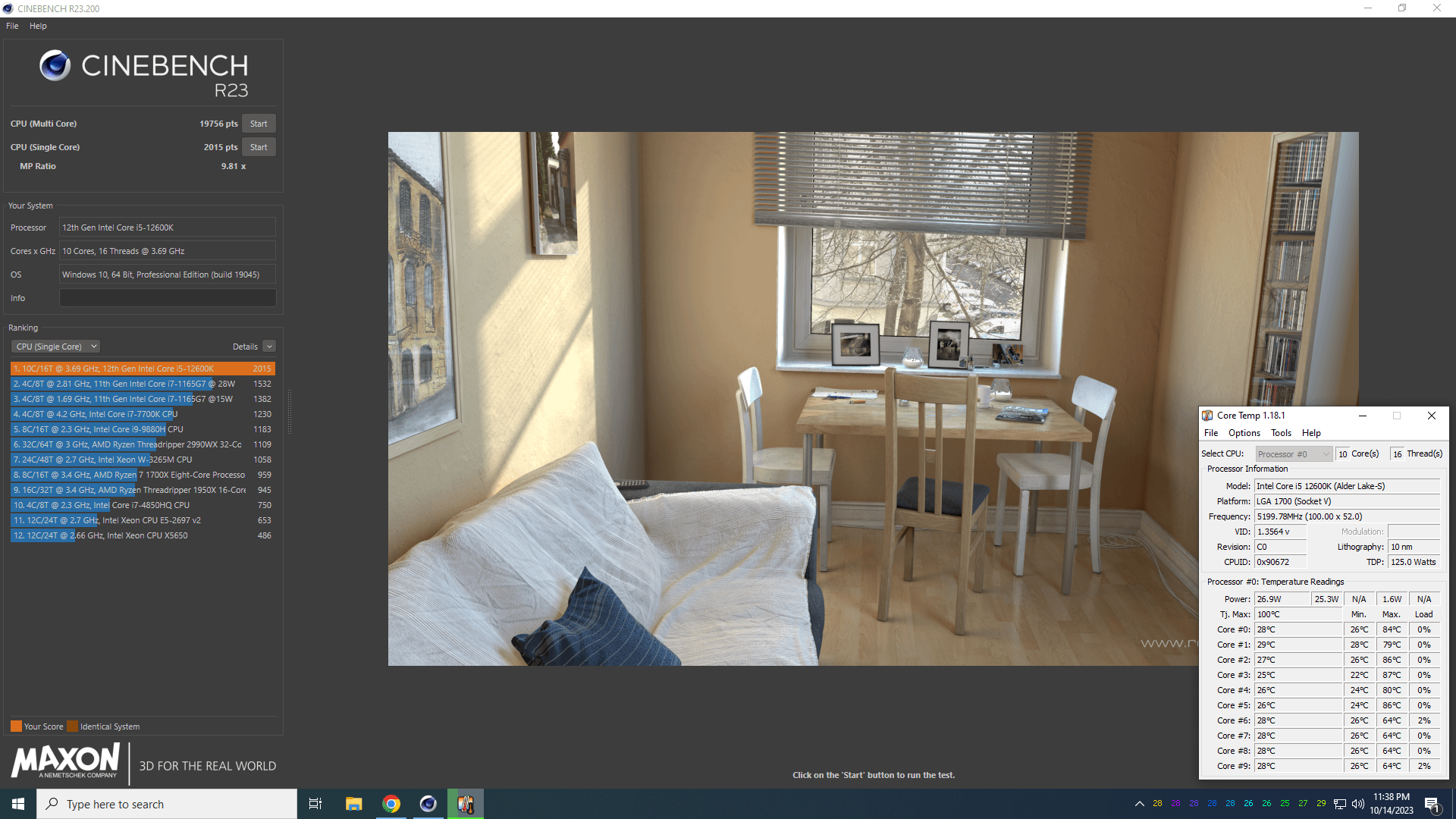Click the Maxon logo
The image size is (1456, 819).
click(x=66, y=761)
